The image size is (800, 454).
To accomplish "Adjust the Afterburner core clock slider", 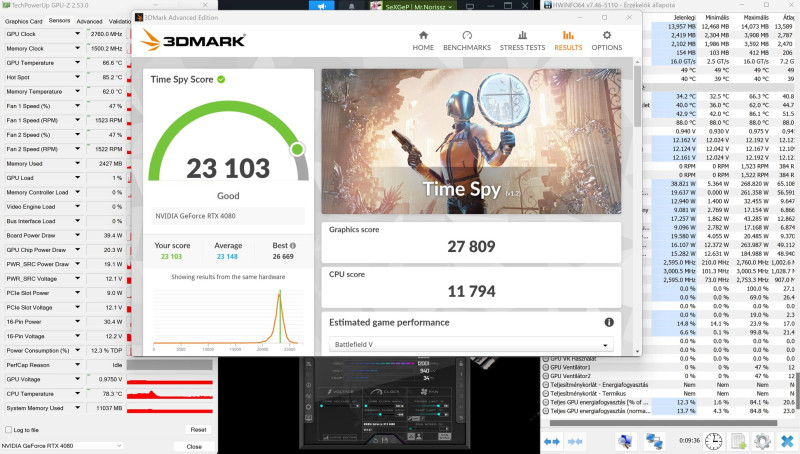I will 379,406.
